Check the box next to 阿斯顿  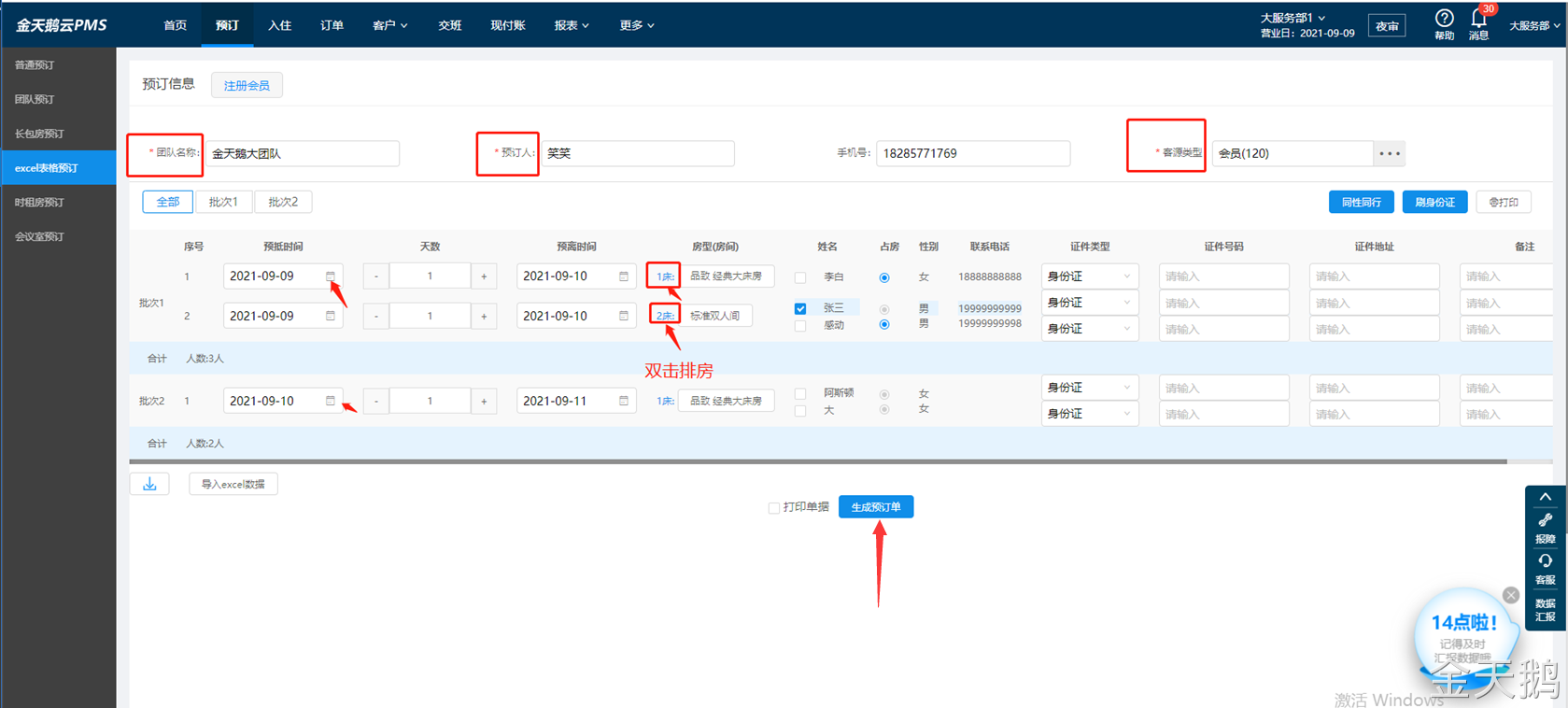(x=800, y=393)
